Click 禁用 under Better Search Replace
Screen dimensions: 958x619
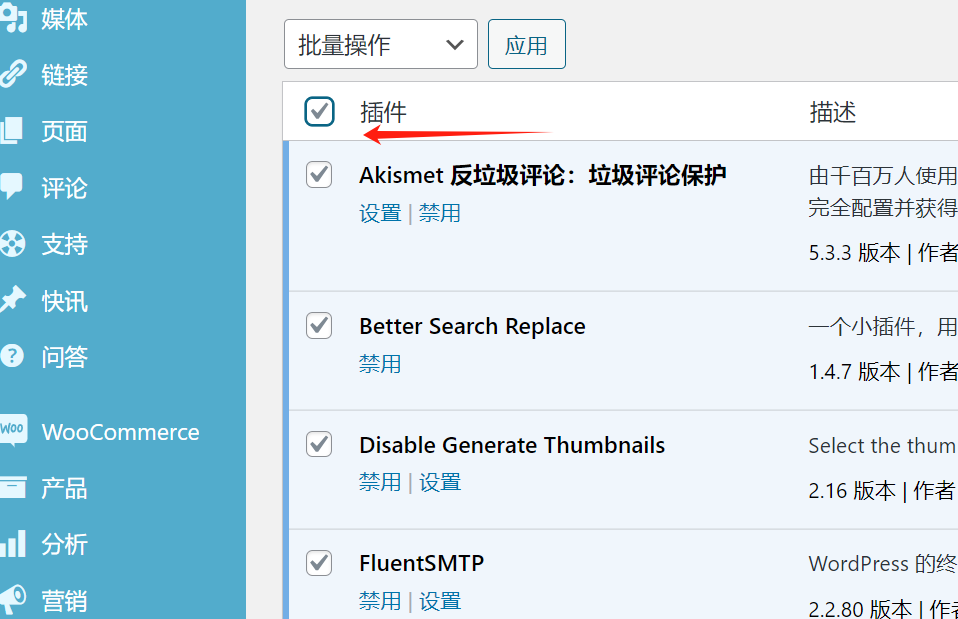[x=380, y=364]
